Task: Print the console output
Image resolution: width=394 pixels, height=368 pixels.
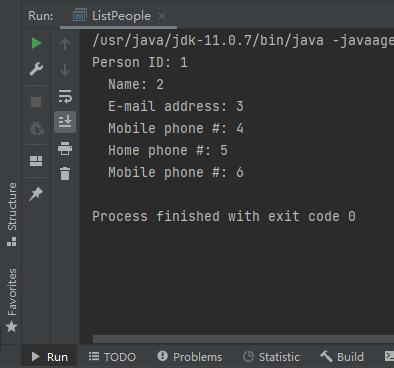Action: [x=65, y=148]
